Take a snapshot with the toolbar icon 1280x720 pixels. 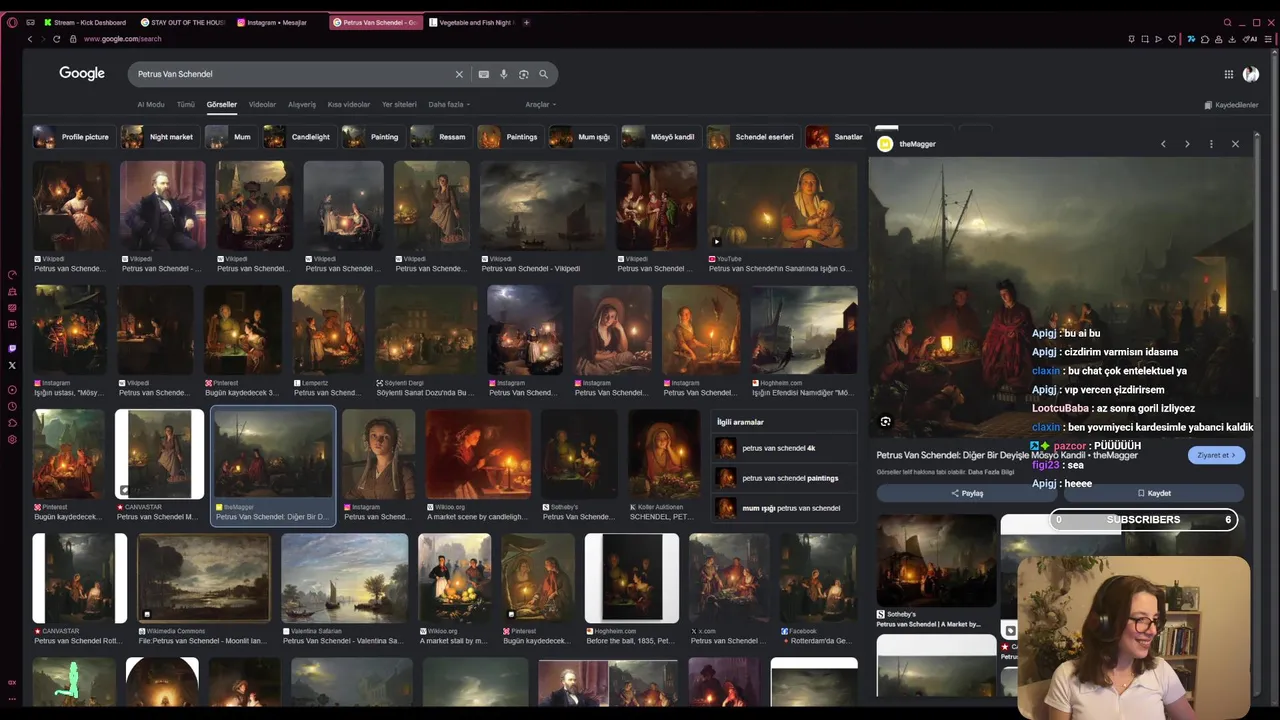point(1145,39)
